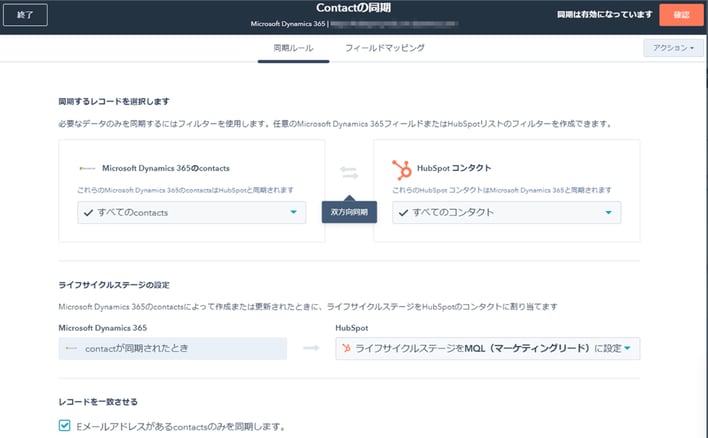The image size is (708, 438).
Task: Switch to the 同期ルール tab
Action: click(293, 48)
